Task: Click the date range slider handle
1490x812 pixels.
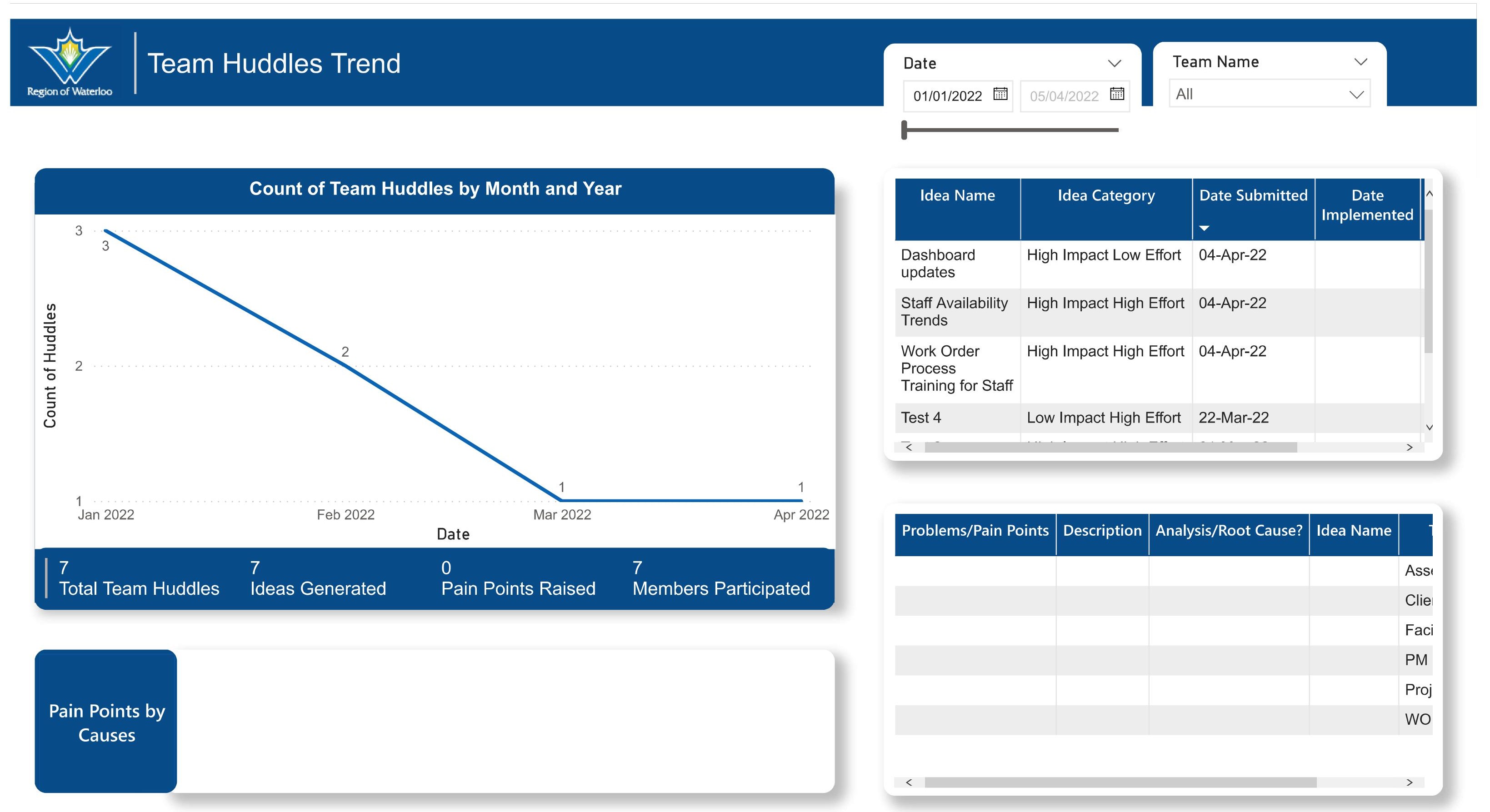Action: 905,130
